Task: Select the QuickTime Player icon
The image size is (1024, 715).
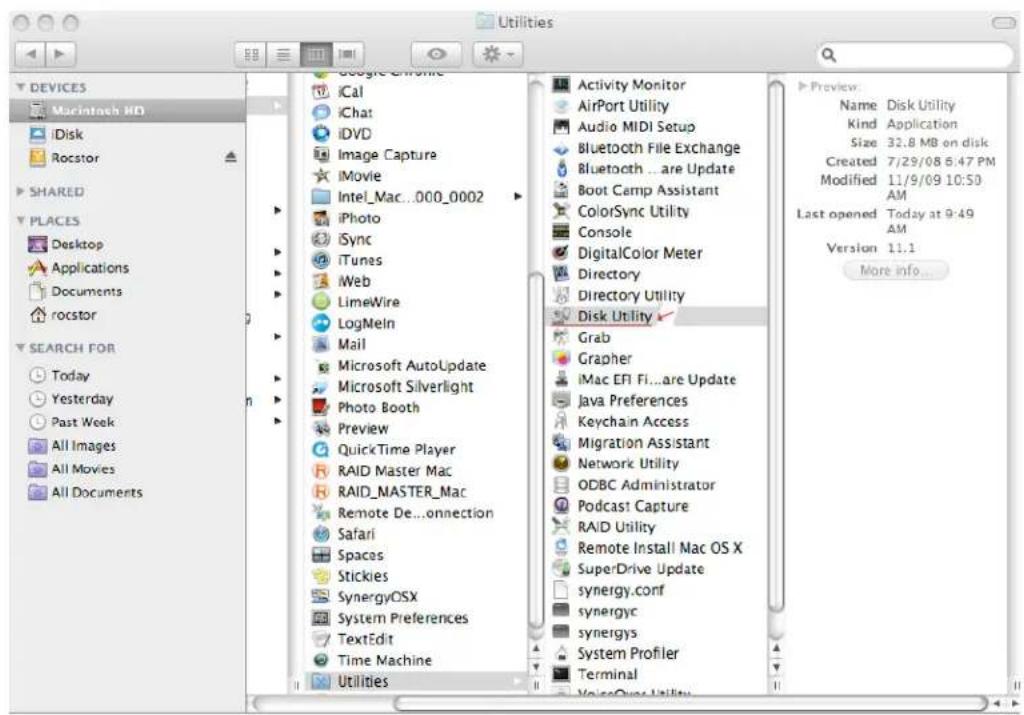Action: coord(321,449)
